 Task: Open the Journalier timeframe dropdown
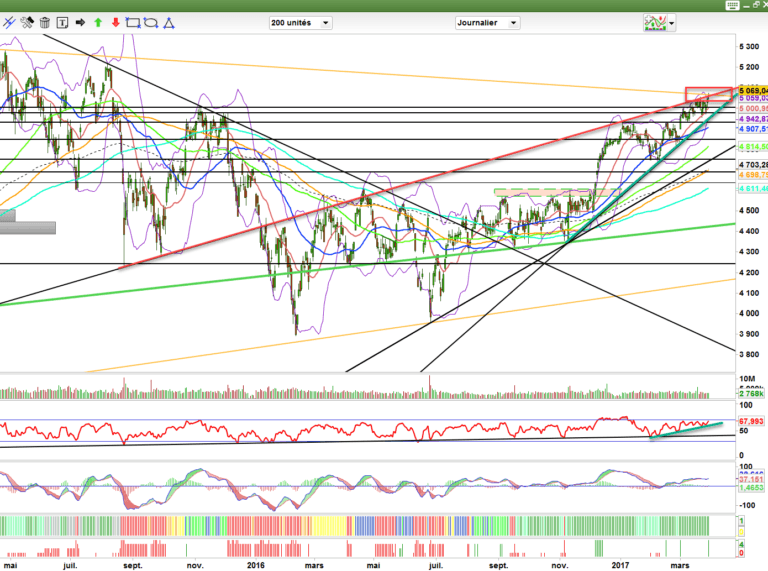tap(486, 22)
